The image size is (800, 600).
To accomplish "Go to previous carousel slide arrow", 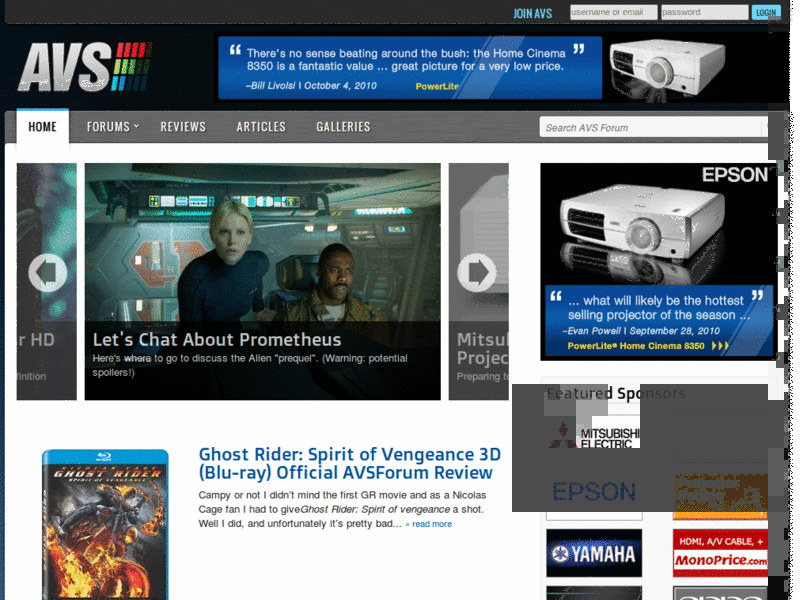I will pos(47,273).
